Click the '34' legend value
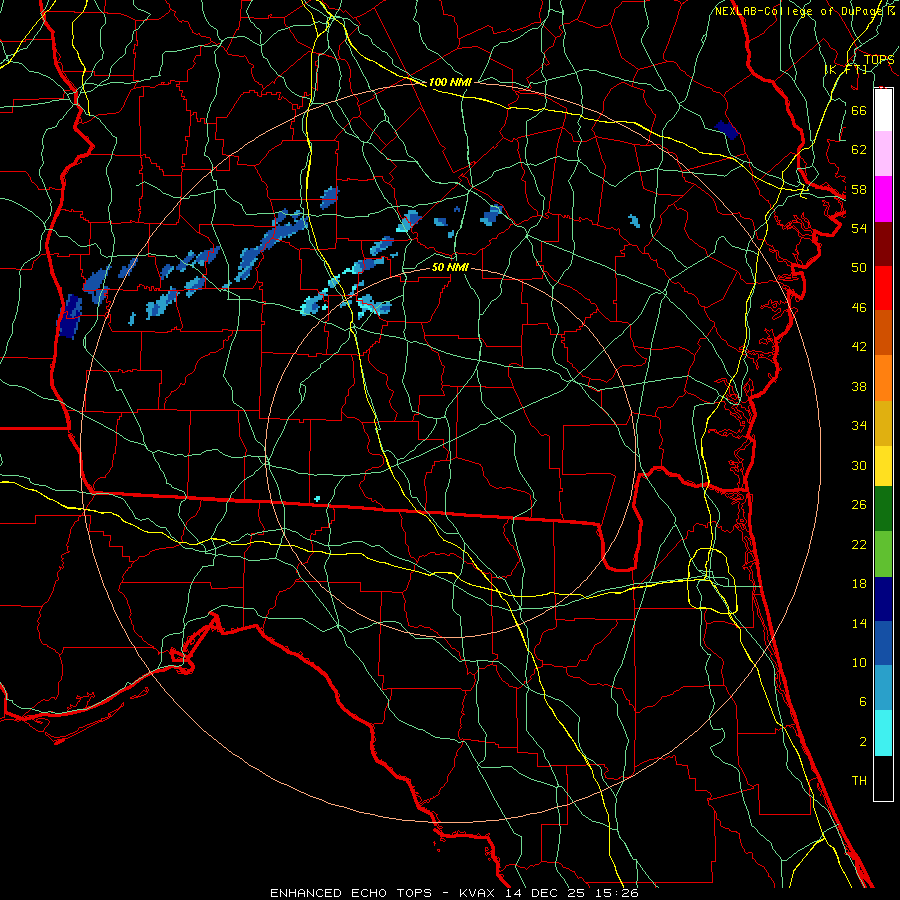 [859, 426]
